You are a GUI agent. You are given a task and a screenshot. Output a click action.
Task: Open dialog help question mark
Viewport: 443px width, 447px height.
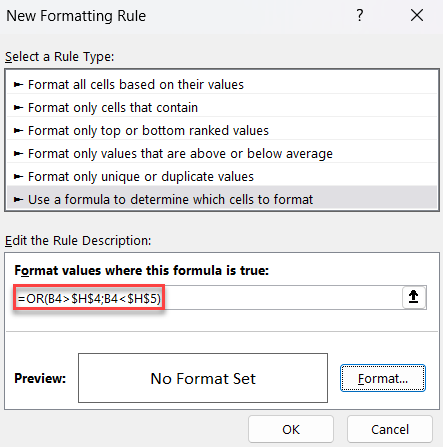(360, 15)
